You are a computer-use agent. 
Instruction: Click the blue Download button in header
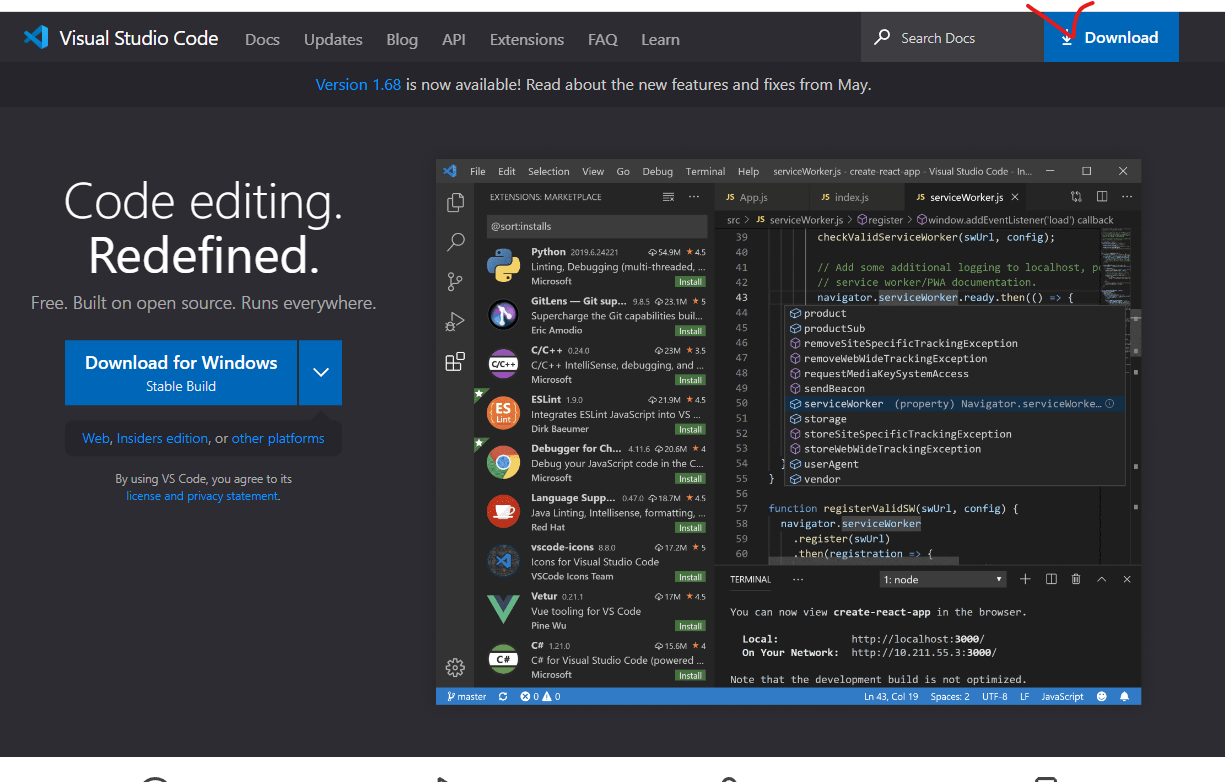click(1111, 37)
